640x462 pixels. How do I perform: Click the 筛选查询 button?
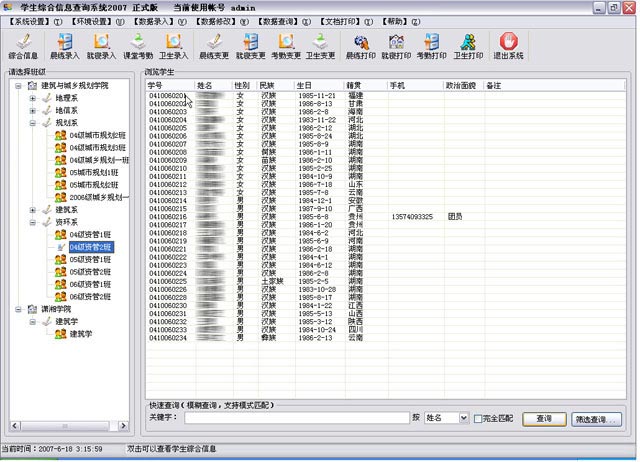pyautogui.click(x=598, y=418)
